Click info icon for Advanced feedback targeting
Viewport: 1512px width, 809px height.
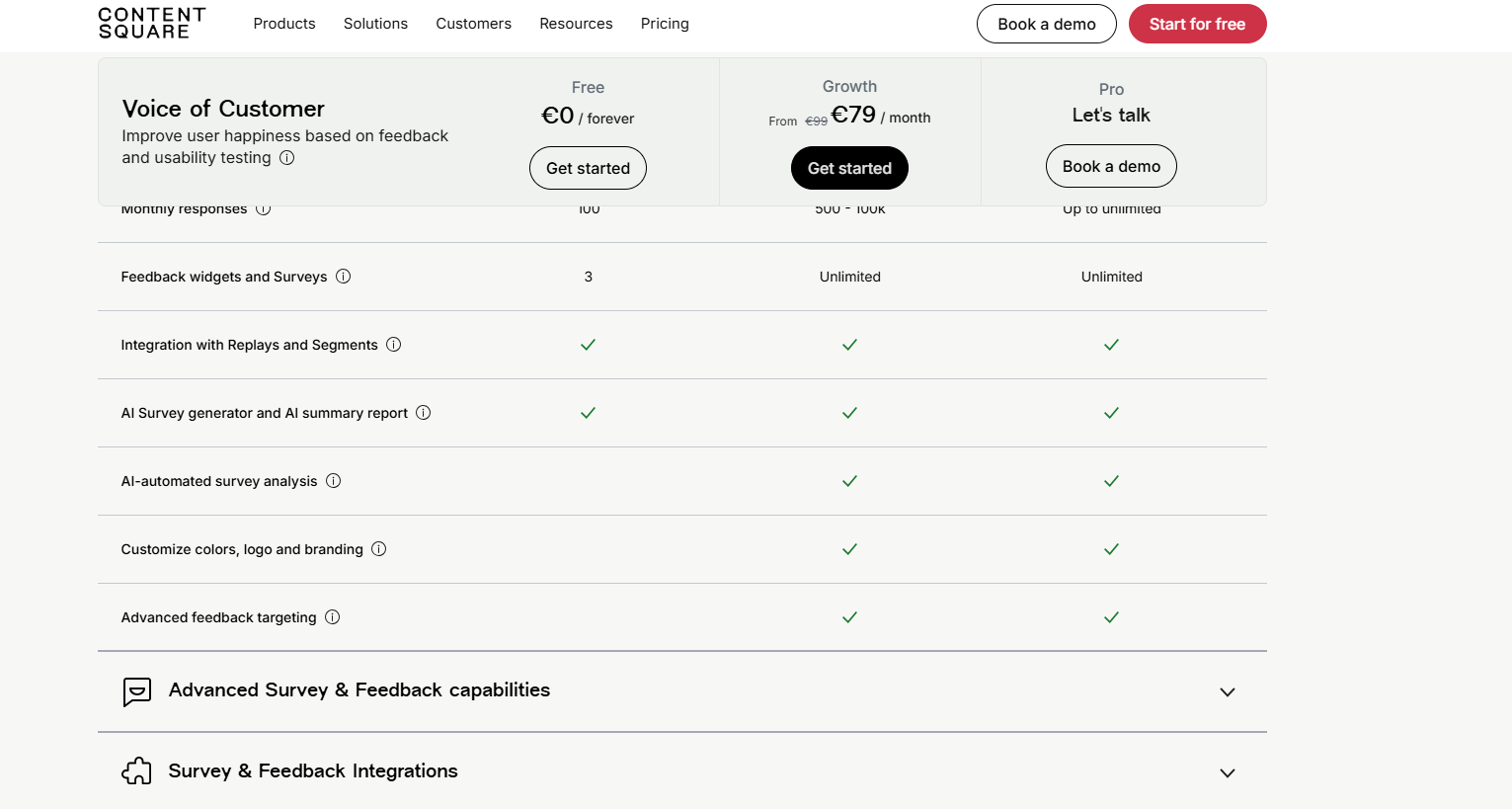[333, 617]
